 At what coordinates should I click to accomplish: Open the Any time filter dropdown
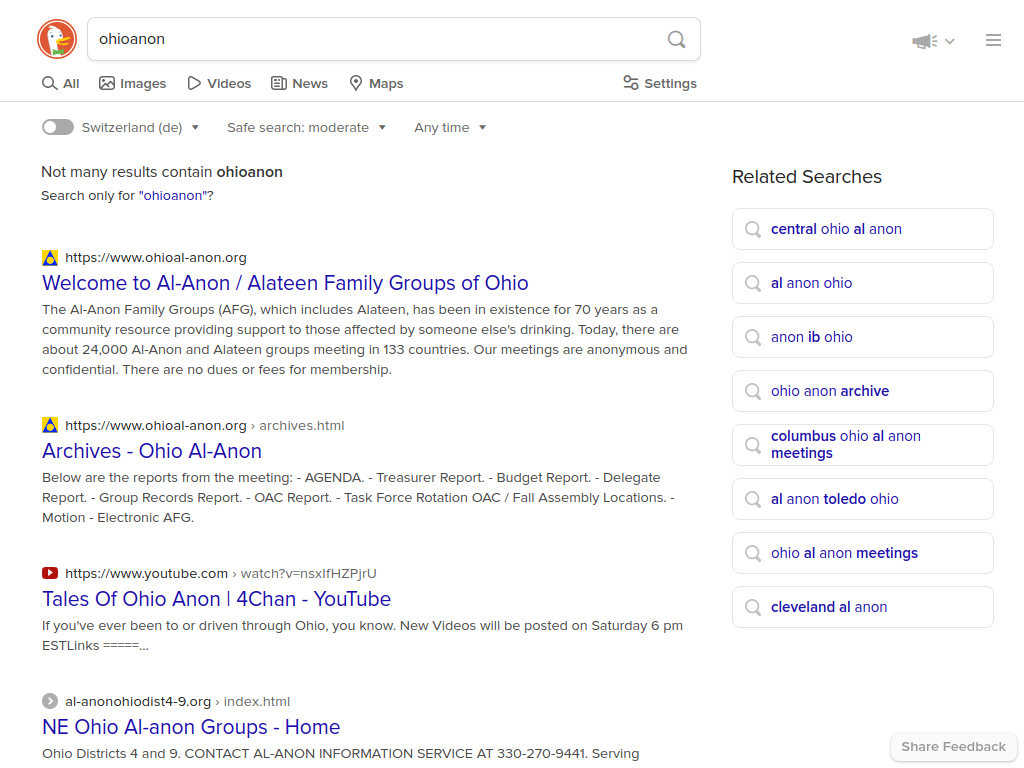pos(450,128)
